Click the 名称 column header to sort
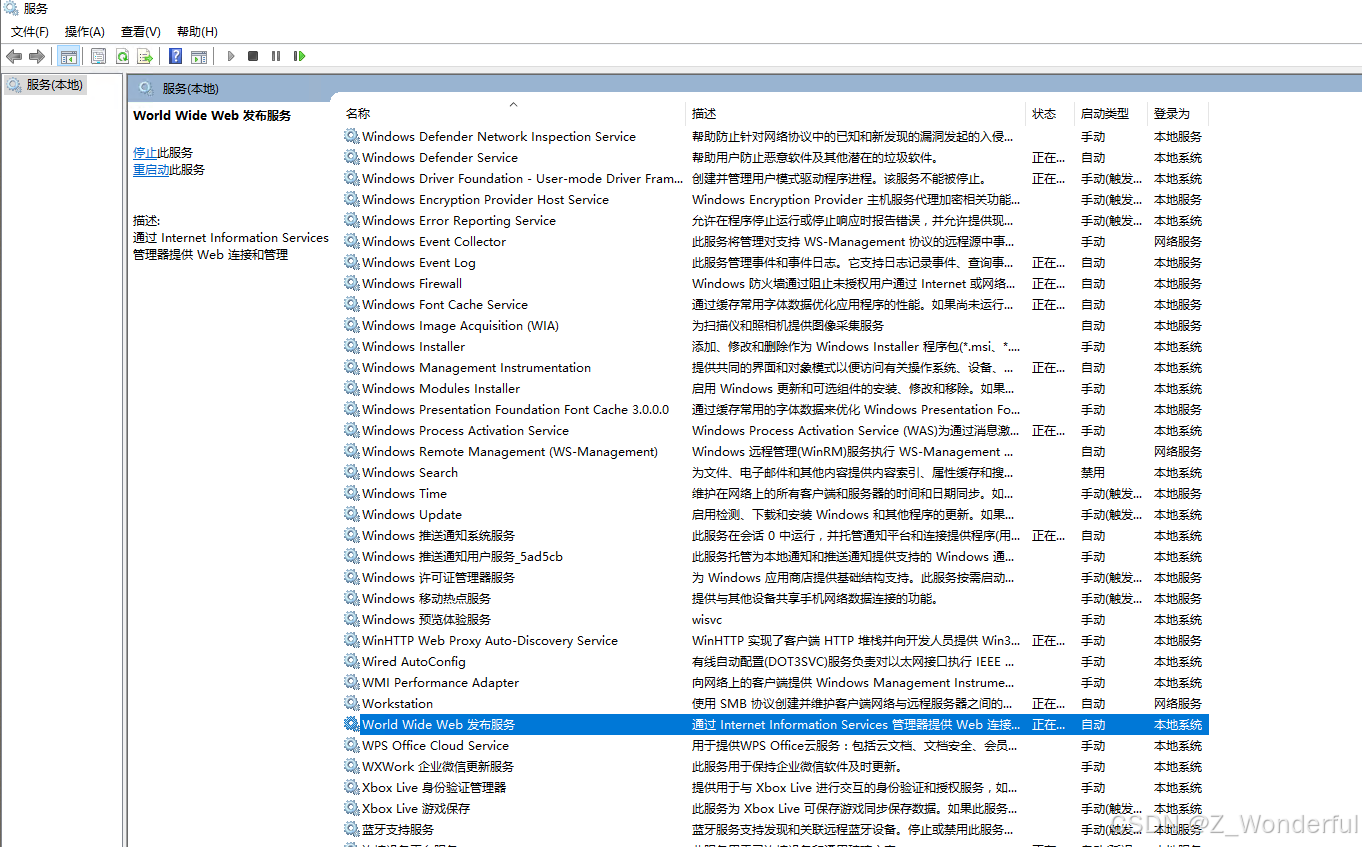 (x=358, y=113)
